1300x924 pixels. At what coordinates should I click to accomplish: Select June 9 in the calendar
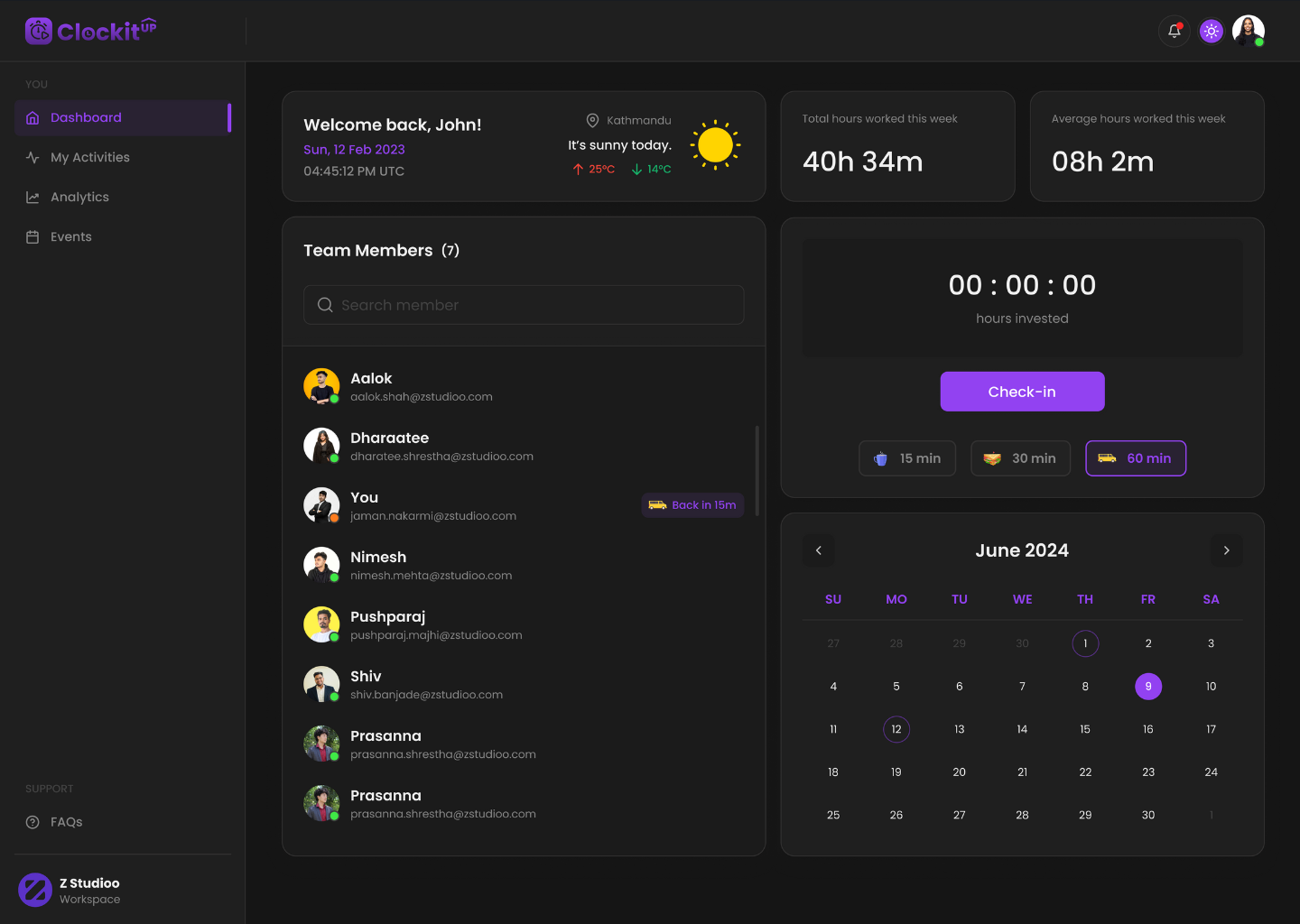pyautogui.click(x=1147, y=687)
